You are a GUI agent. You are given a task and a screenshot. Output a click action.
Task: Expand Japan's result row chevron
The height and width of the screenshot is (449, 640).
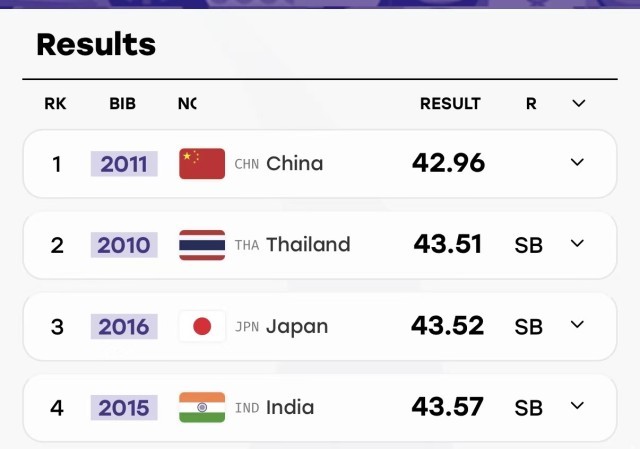pyautogui.click(x=577, y=325)
